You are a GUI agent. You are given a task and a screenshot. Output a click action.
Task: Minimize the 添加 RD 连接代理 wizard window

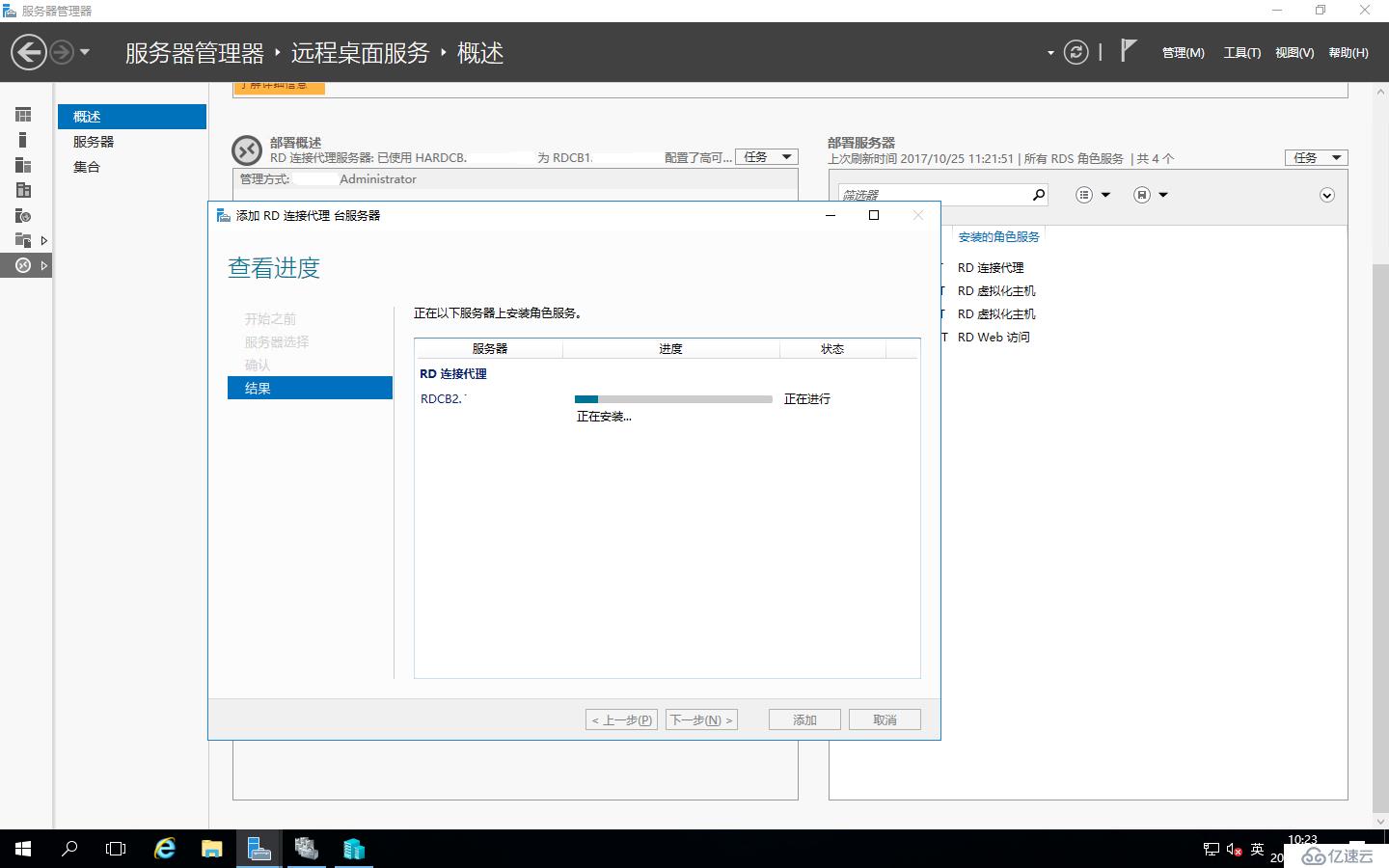pyautogui.click(x=830, y=215)
